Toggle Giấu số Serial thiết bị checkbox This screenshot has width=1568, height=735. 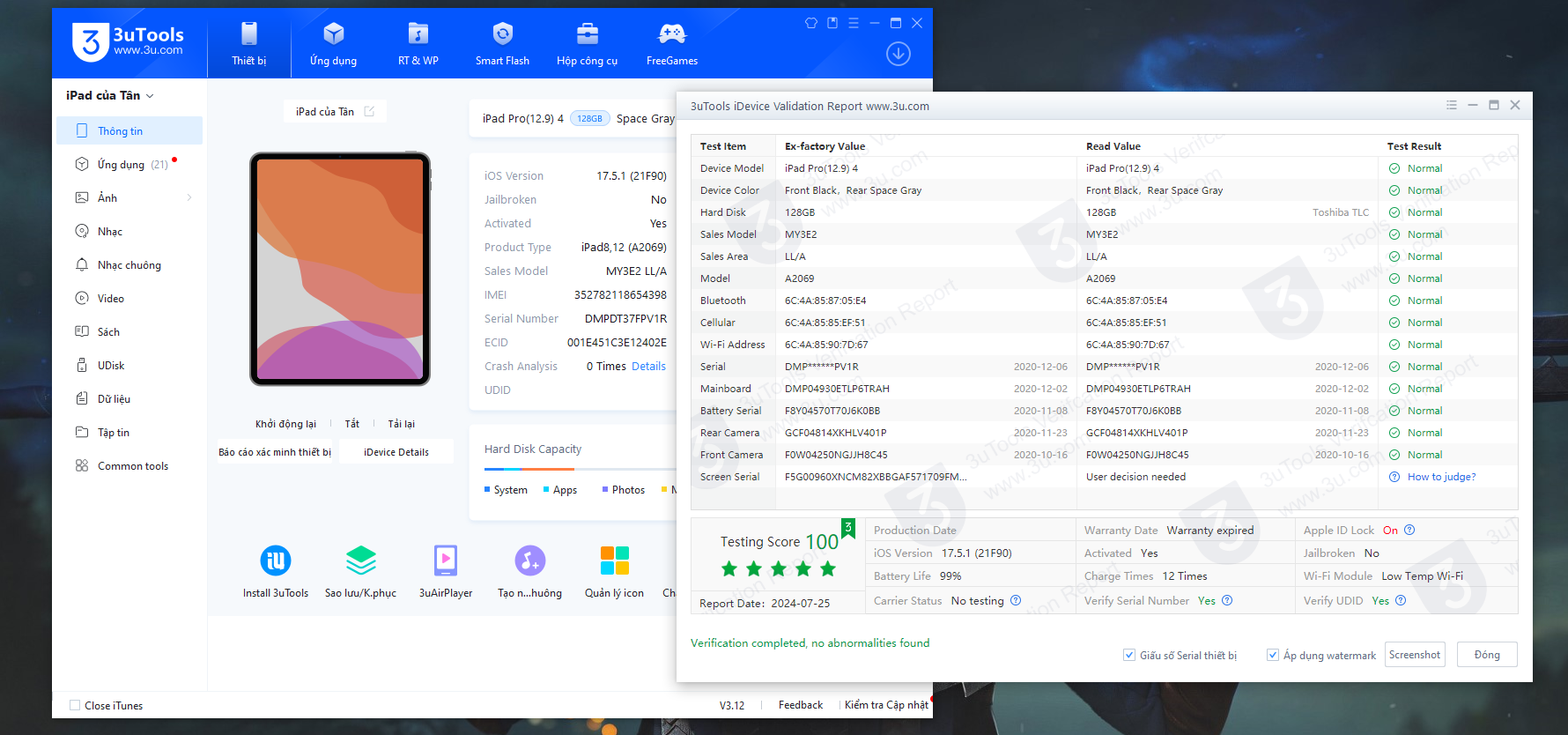1129,655
